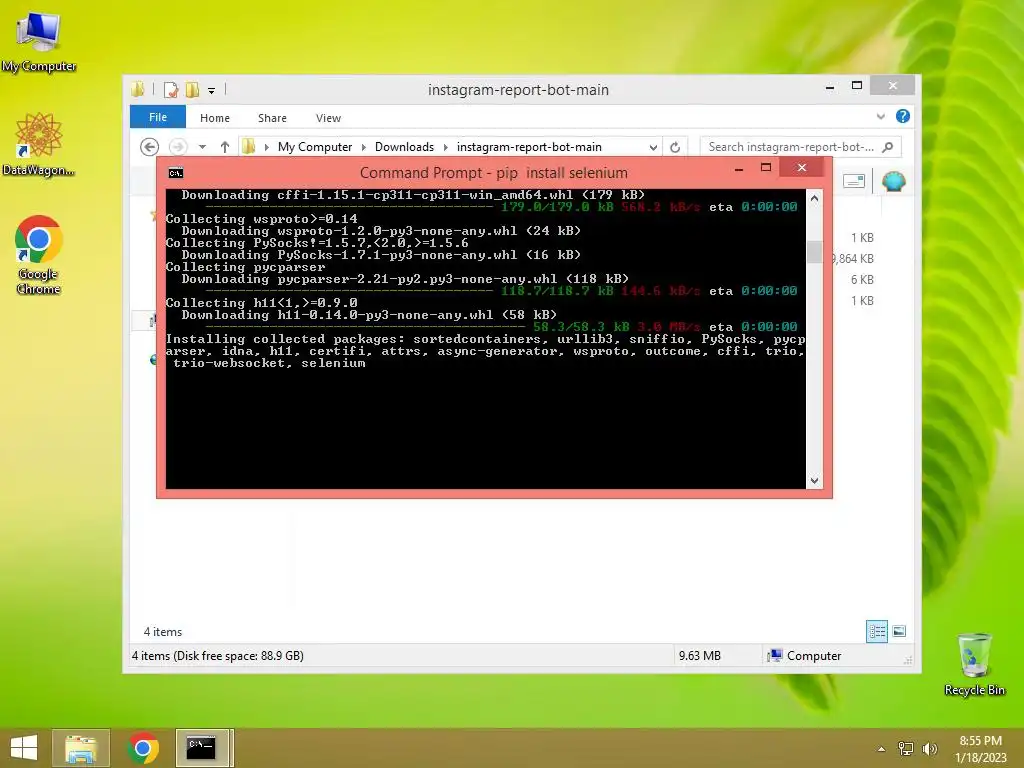Click Explorer window folder title icon

tap(138, 89)
